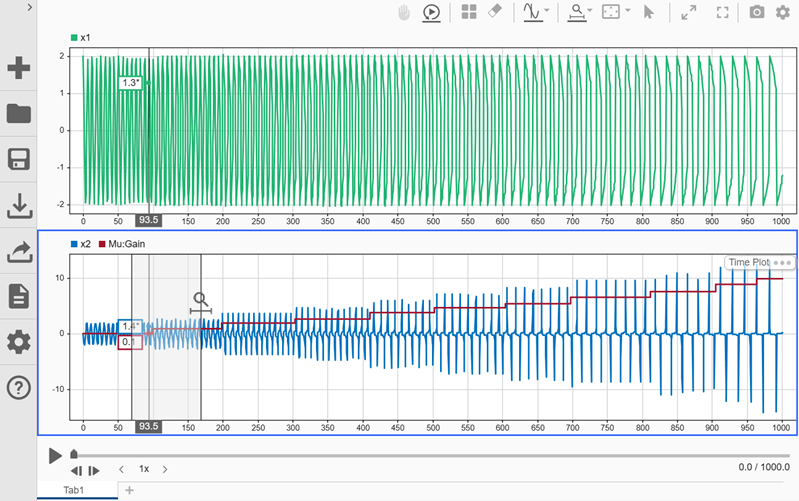
Task: Expand the fit to view dropdown
Action: point(628,10)
